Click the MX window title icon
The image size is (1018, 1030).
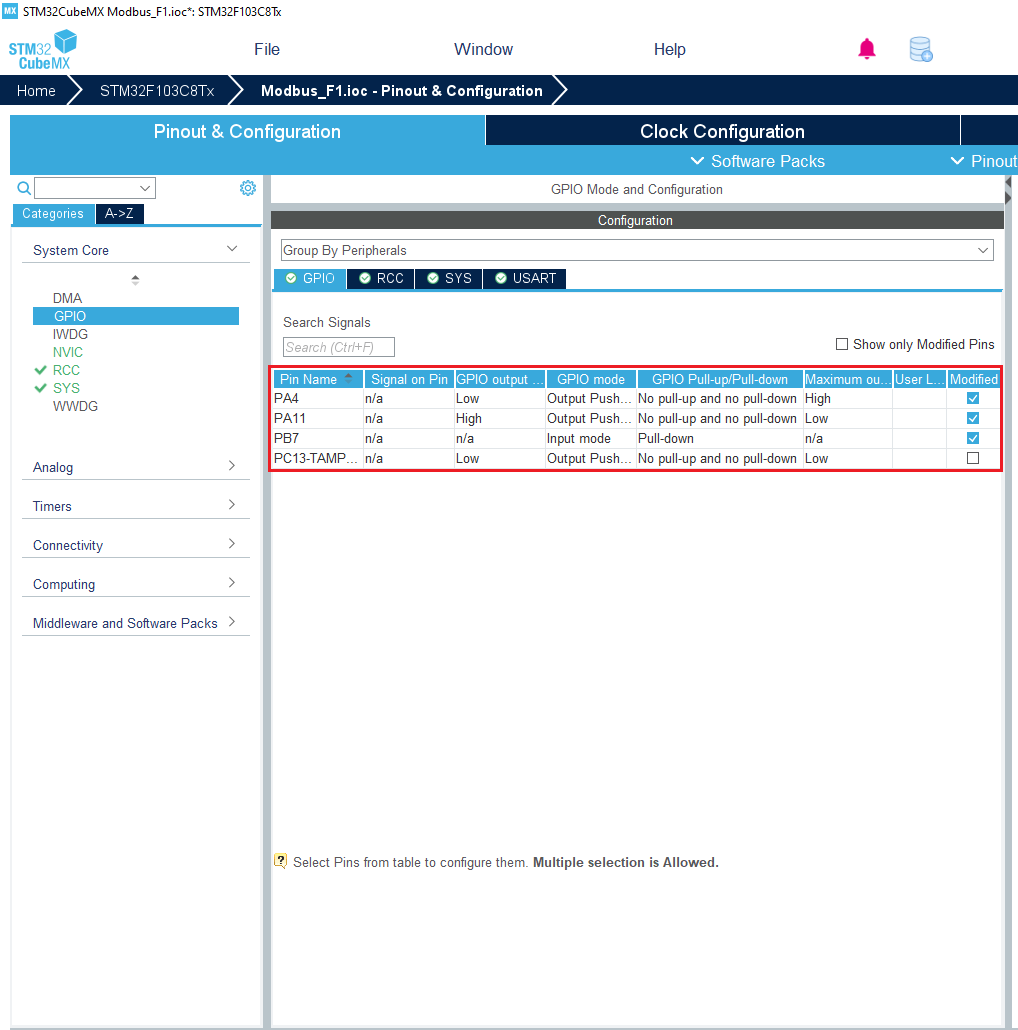click(x=10, y=11)
